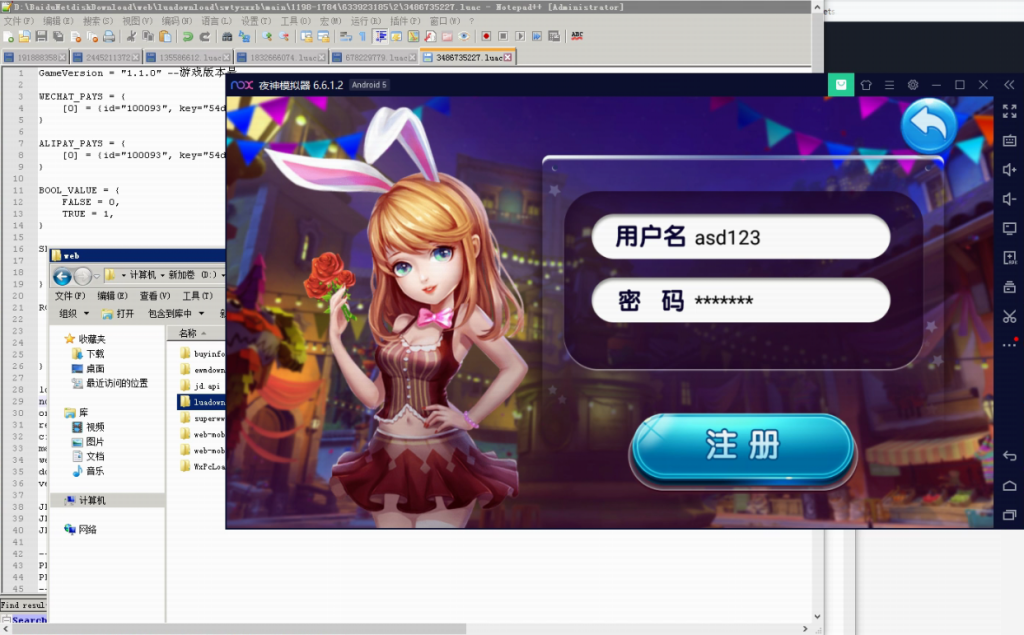Click the 注册 register button

coord(742,446)
